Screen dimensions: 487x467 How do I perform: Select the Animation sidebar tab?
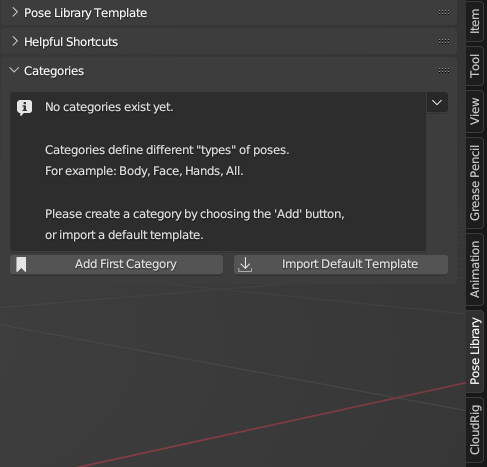(475, 269)
